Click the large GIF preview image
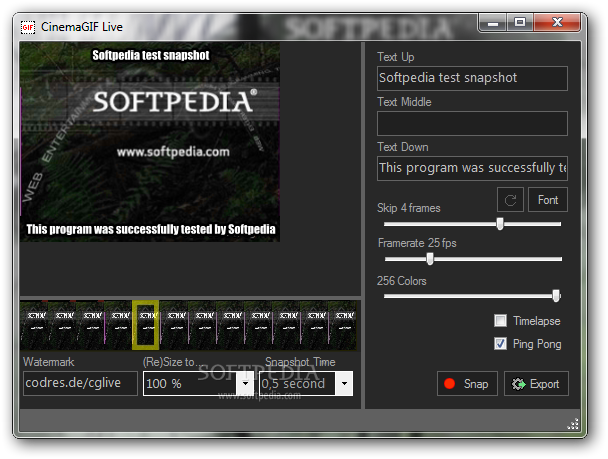 click(x=150, y=142)
